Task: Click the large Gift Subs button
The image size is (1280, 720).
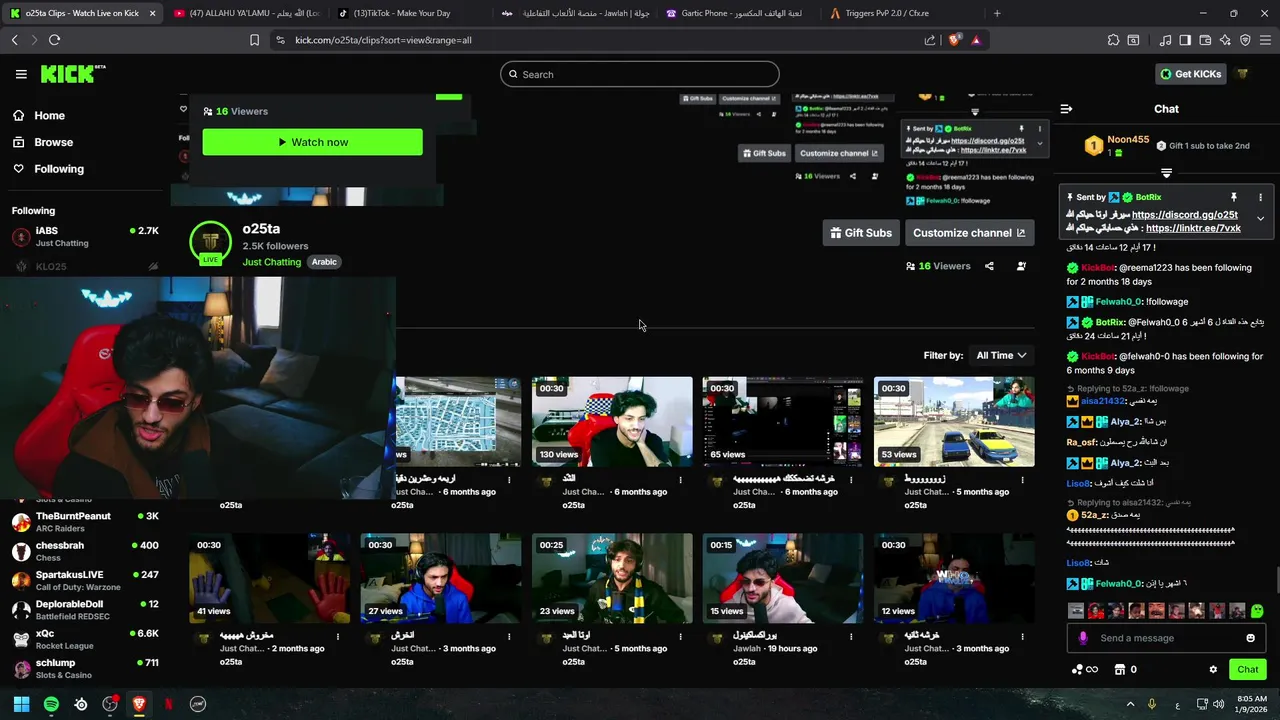Action: coord(861,233)
